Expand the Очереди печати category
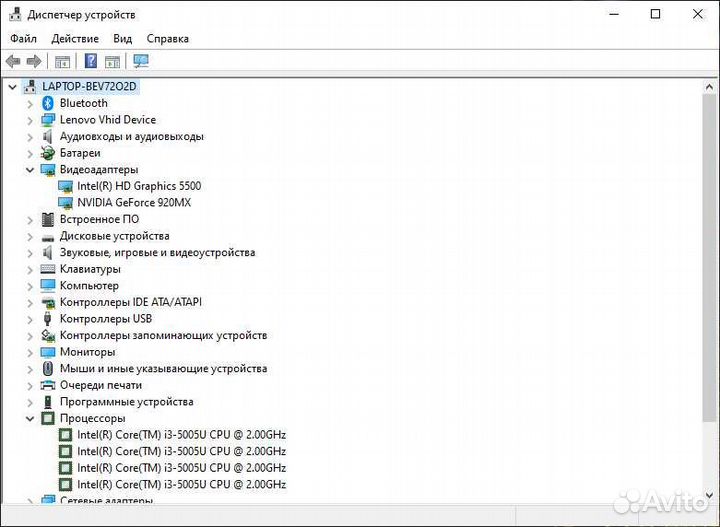Viewport: 720px width, 527px height. click(x=30, y=386)
